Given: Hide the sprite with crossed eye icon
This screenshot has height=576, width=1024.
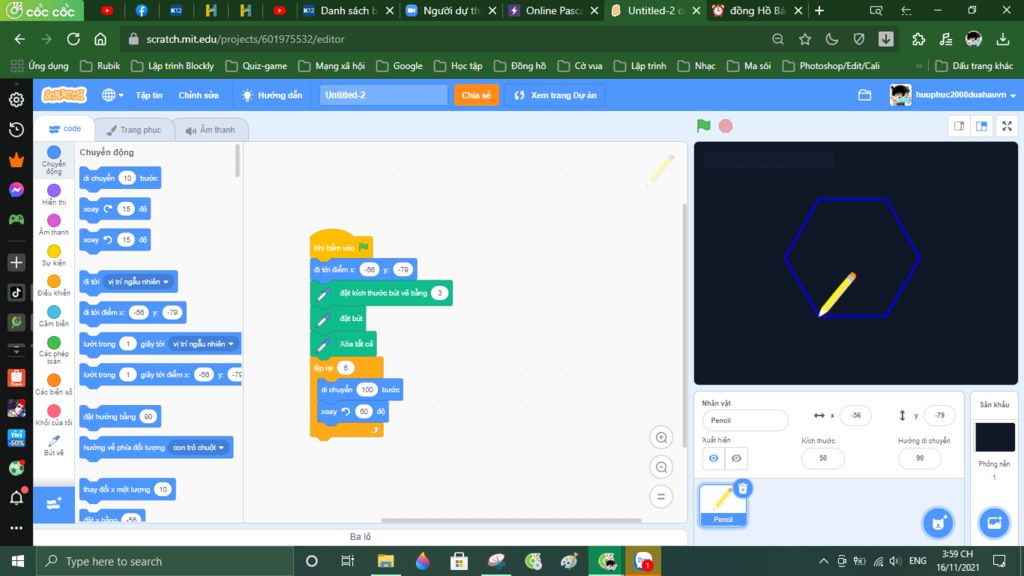Looking at the screenshot, I should coord(736,458).
